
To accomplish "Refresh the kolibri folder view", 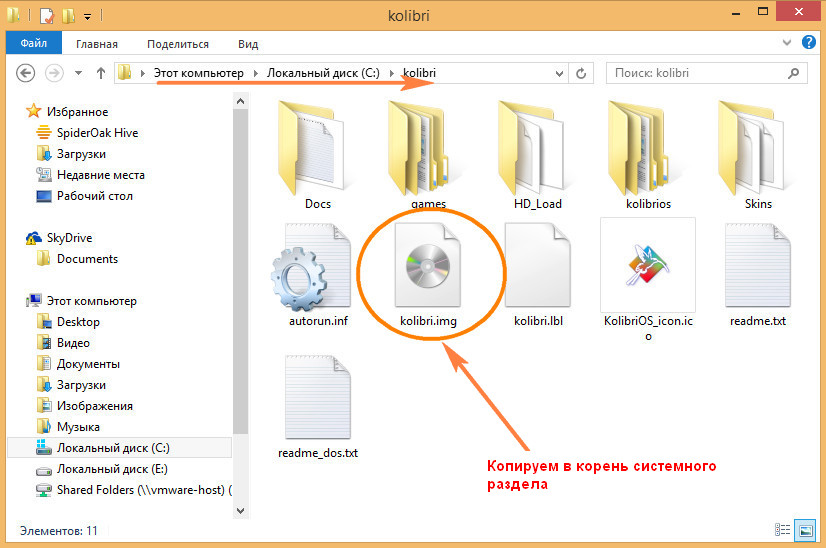I will tap(581, 73).
